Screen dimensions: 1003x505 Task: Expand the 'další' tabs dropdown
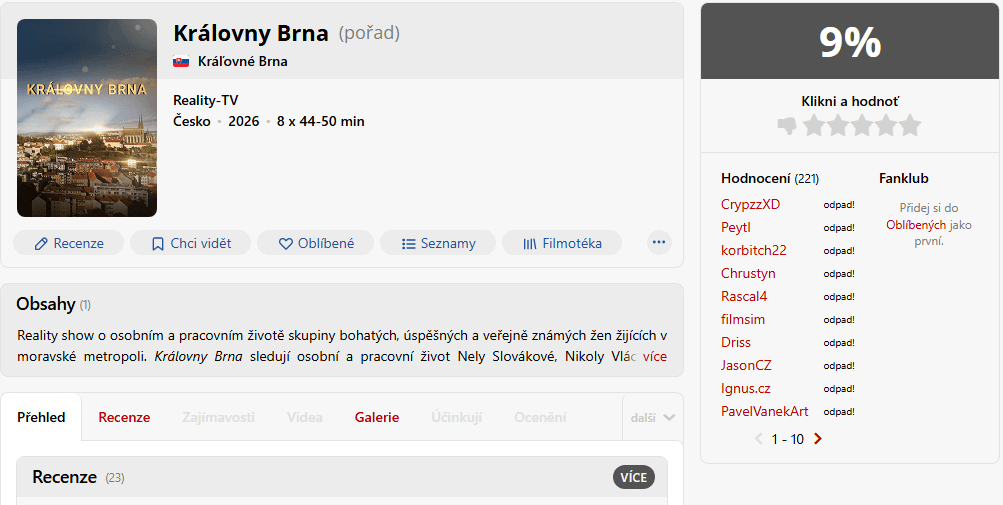coord(653,418)
